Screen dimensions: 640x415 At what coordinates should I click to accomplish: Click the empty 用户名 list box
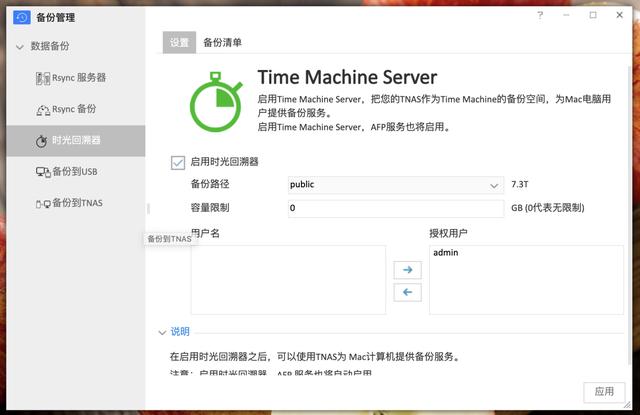288,280
